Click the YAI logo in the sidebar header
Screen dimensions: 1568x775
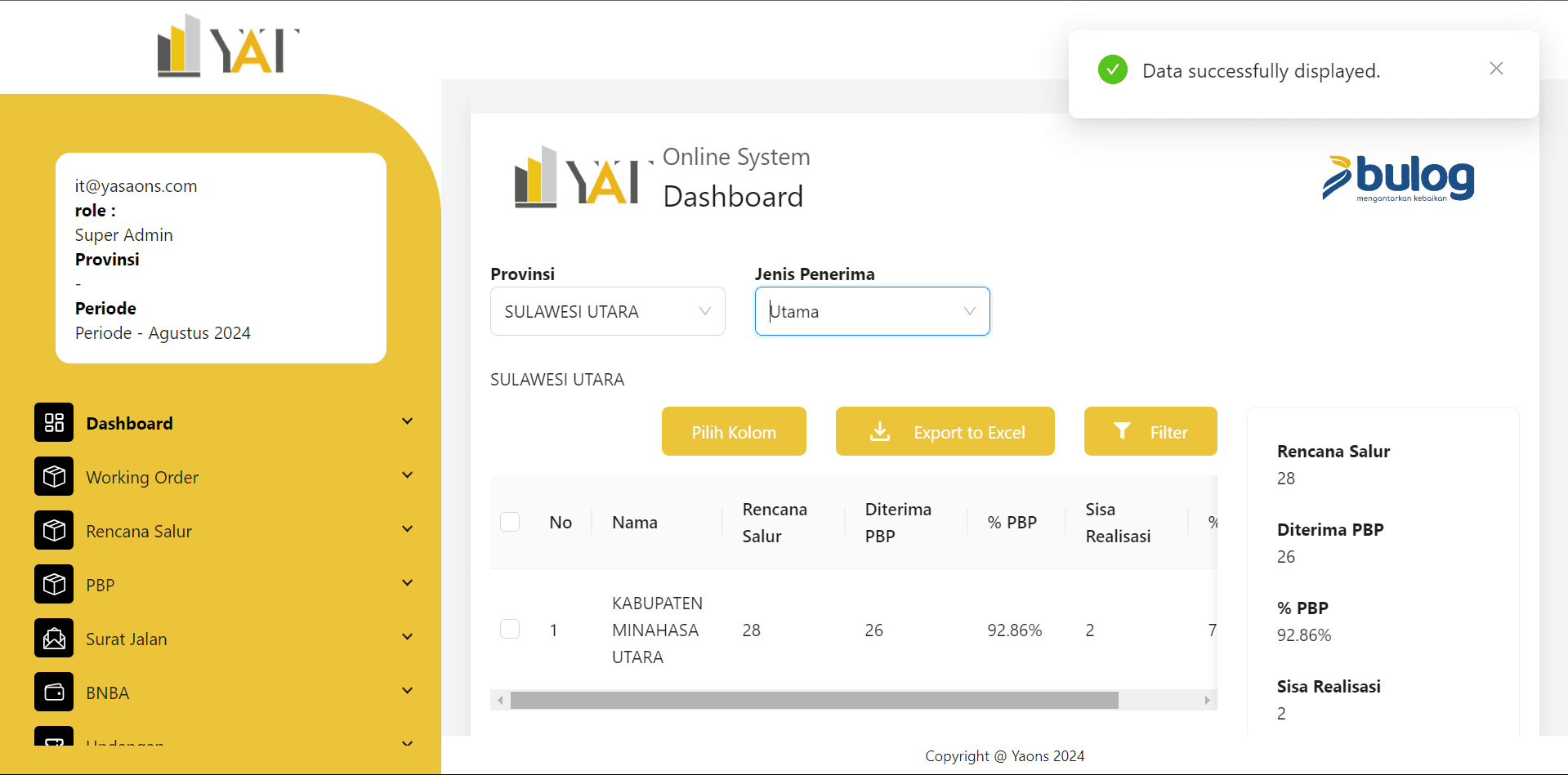click(228, 47)
